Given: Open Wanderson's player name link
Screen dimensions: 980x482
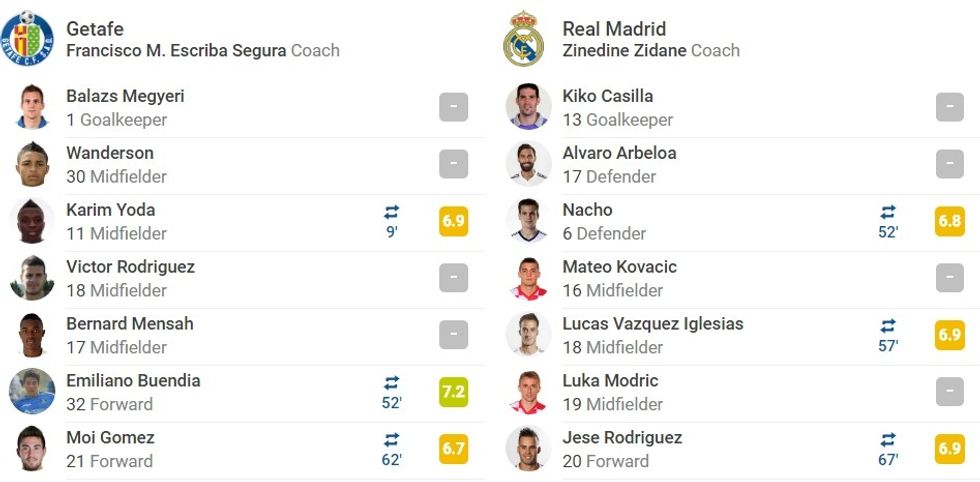Looking at the screenshot, I should coord(110,153).
